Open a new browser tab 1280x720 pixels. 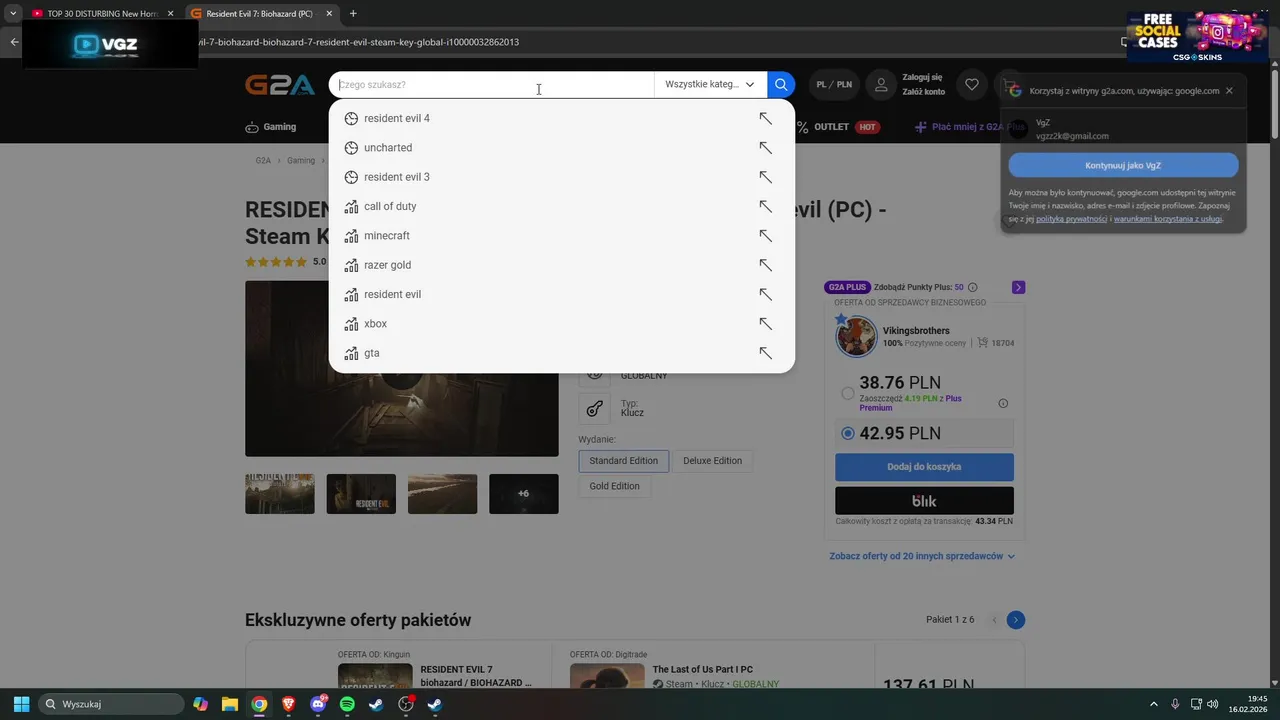pos(353,14)
